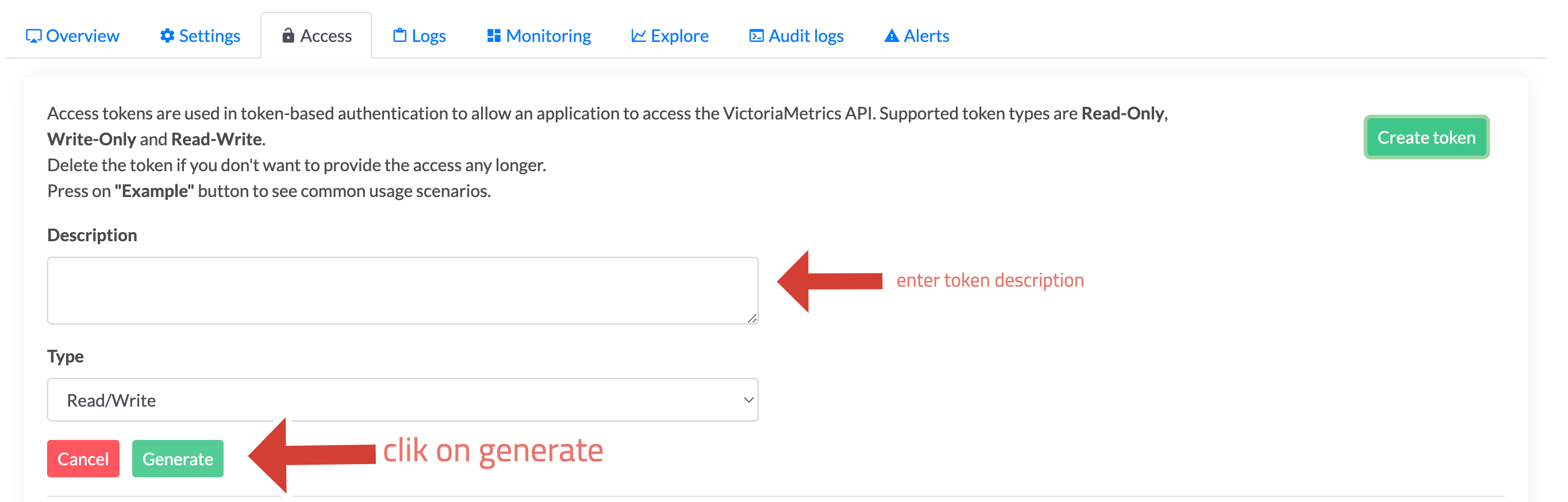Click inside the Description text area
Viewport: 1568px width, 502px height.
pyautogui.click(x=402, y=290)
